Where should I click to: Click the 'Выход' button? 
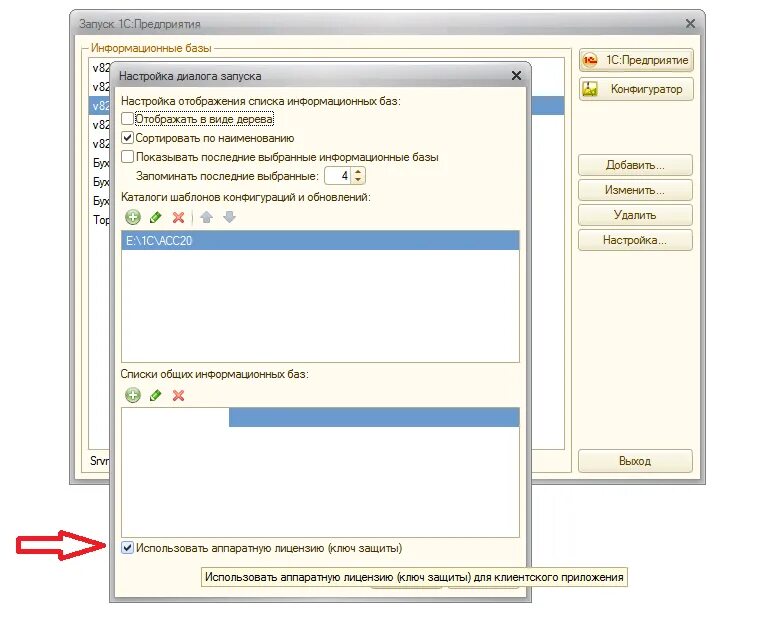[x=635, y=461]
